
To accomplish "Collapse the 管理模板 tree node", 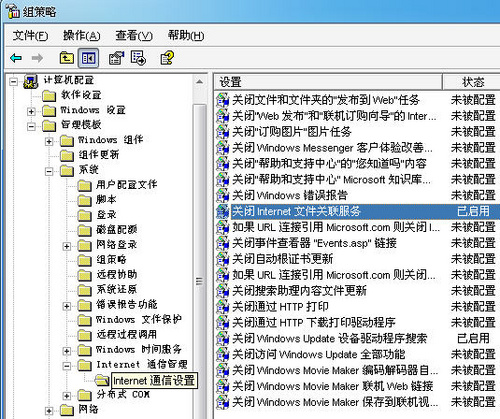I will pos(31,126).
